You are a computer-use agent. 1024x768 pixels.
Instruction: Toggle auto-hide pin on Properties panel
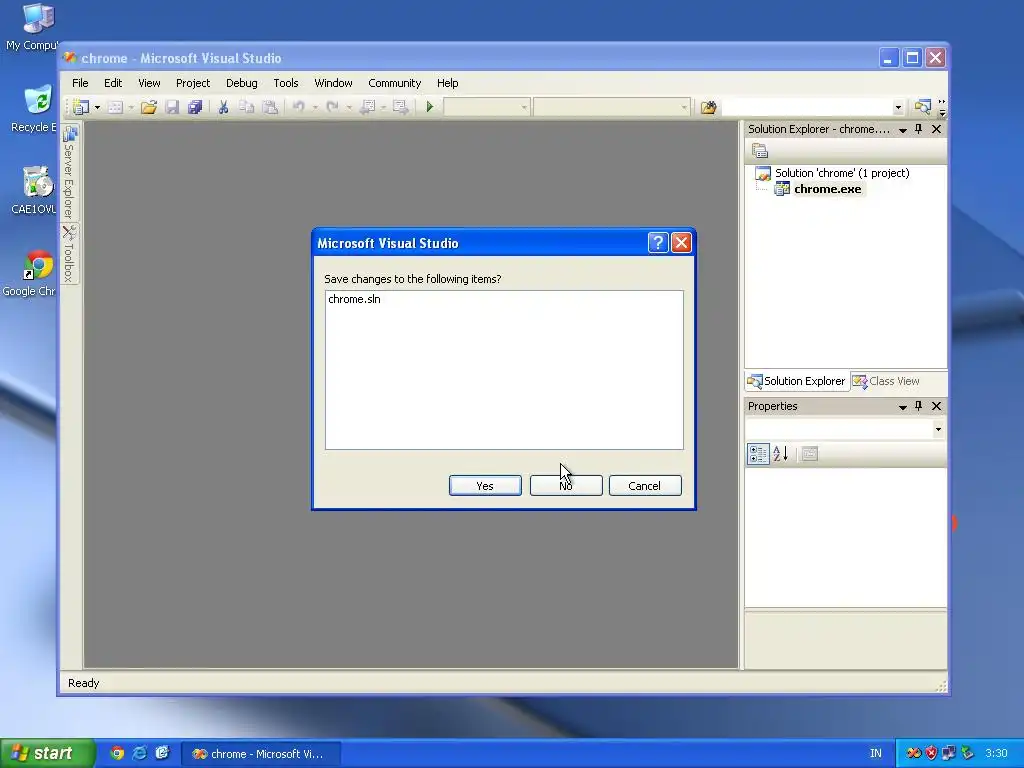(x=919, y=406)
